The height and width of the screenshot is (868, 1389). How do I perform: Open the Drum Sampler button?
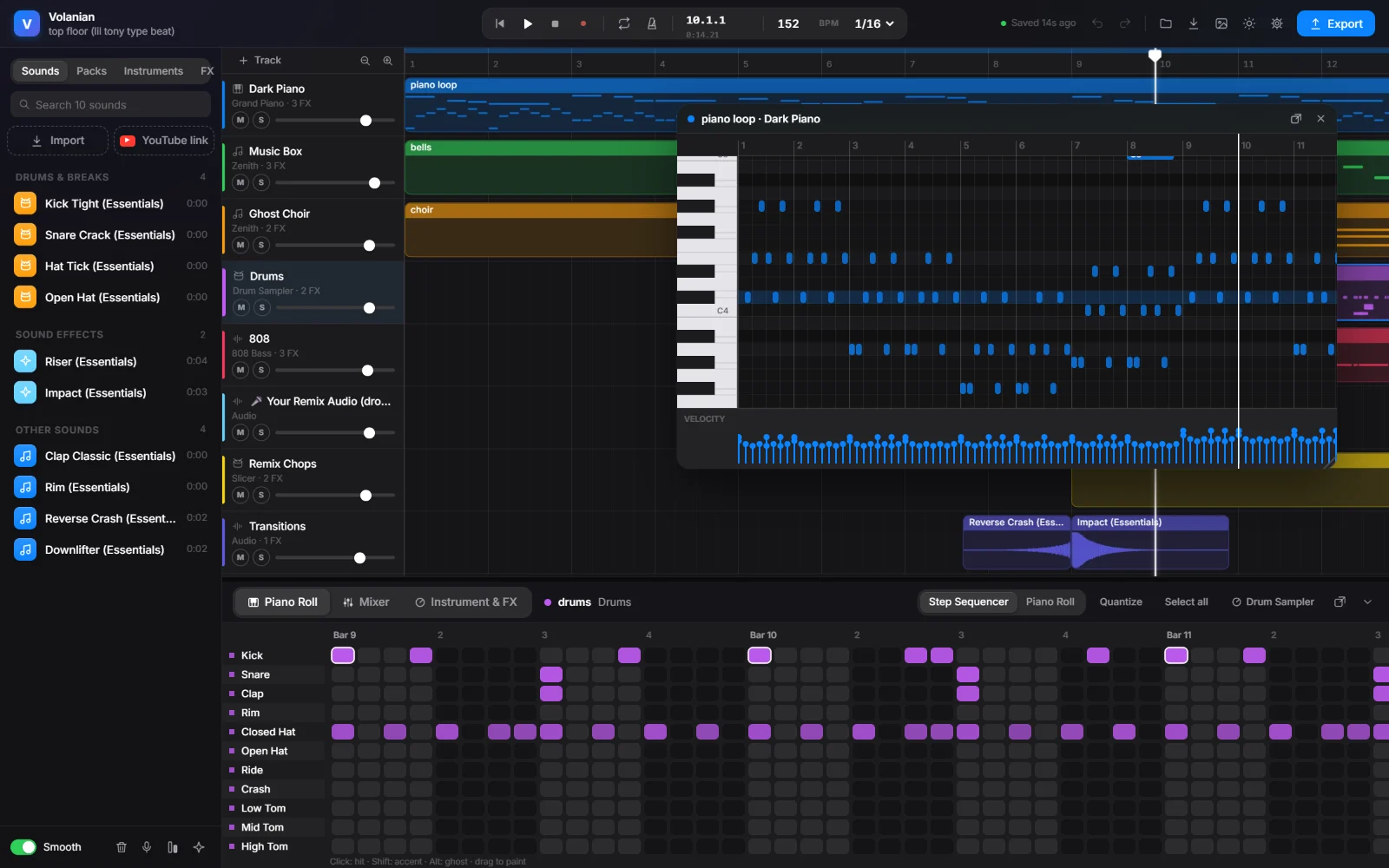coord(1273,602)
